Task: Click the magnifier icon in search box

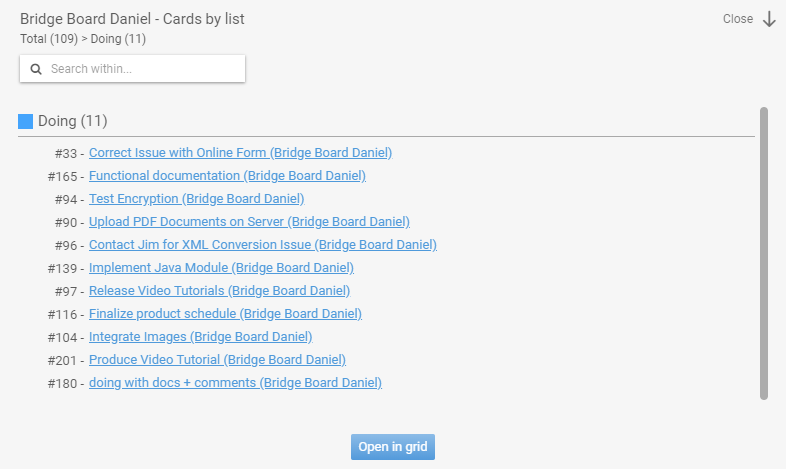Action: (36, 69)
